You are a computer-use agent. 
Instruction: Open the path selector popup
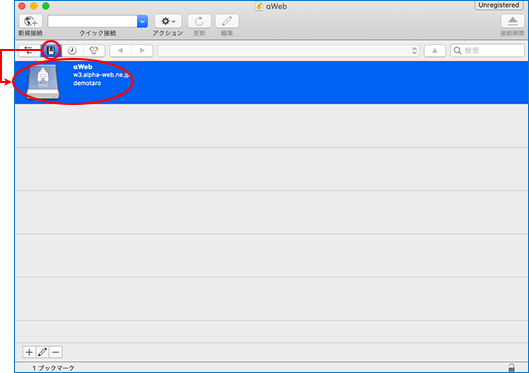(x=288, y=51)
